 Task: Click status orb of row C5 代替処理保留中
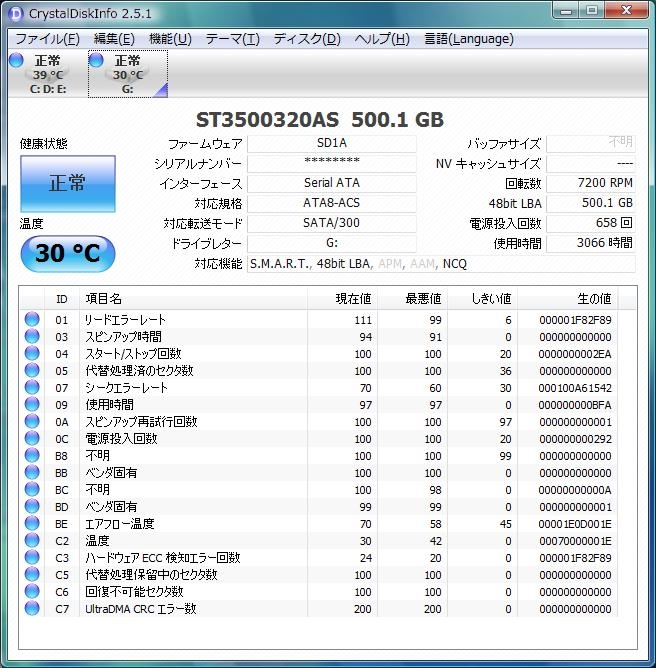point(32,574)
